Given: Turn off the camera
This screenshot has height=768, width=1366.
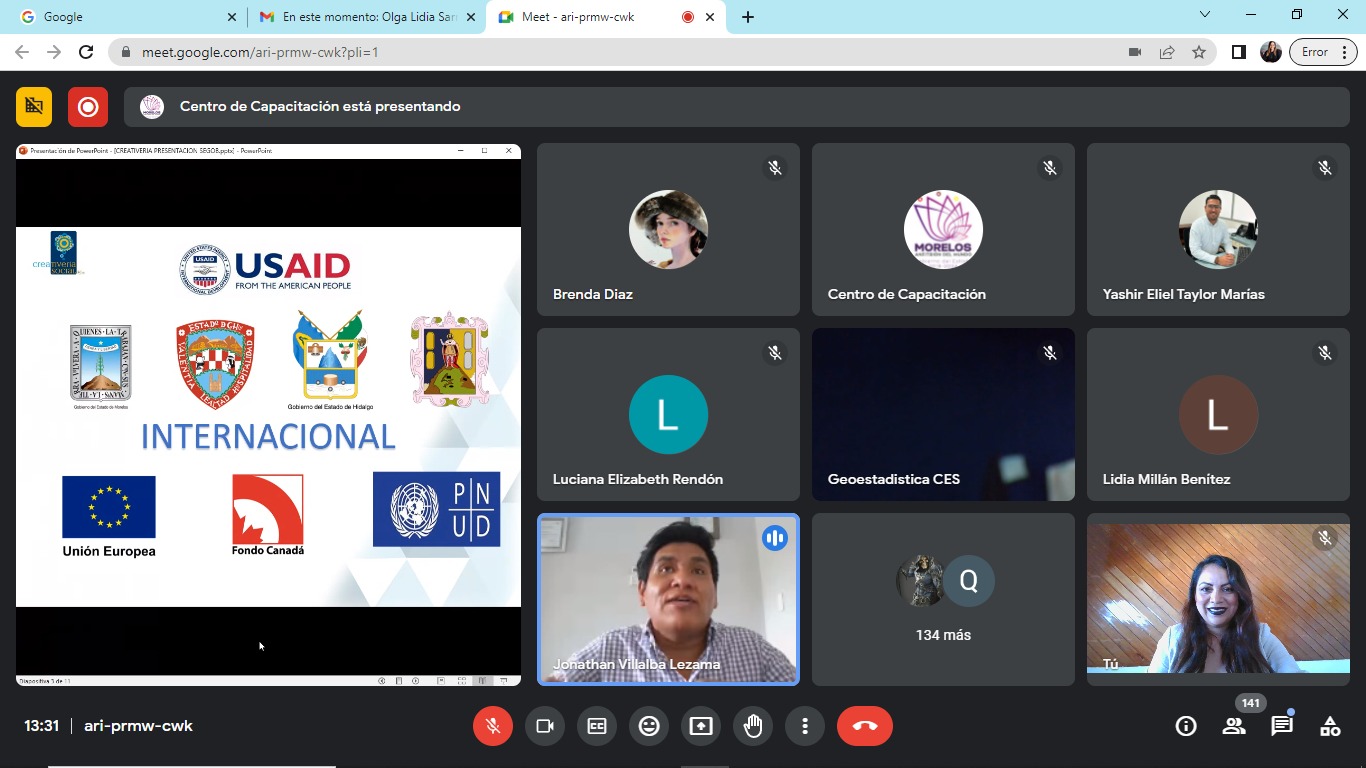Looking at the screenshot, I should point(545,726).
